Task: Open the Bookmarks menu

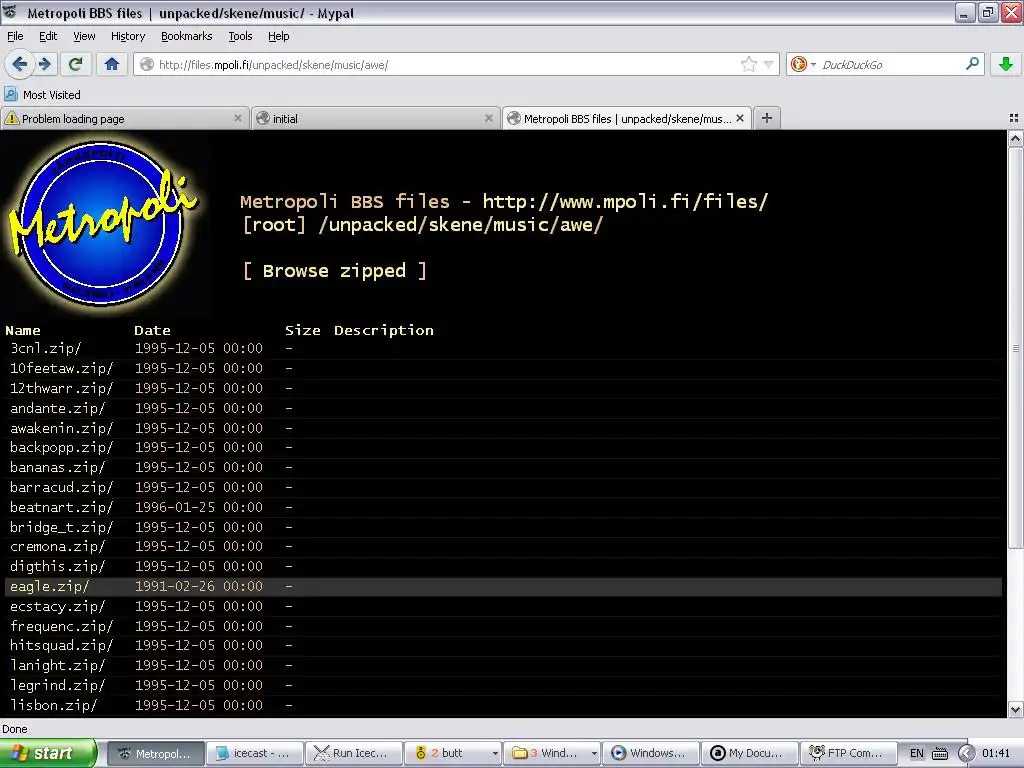Action: coord(186,36)
